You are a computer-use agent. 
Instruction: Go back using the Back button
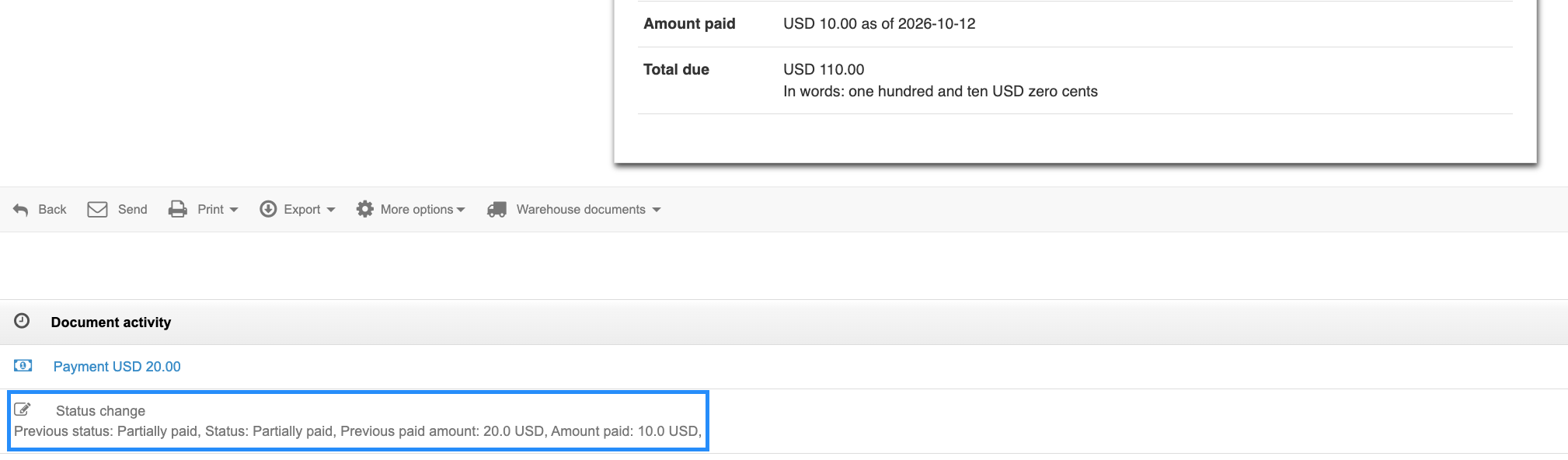40,210
